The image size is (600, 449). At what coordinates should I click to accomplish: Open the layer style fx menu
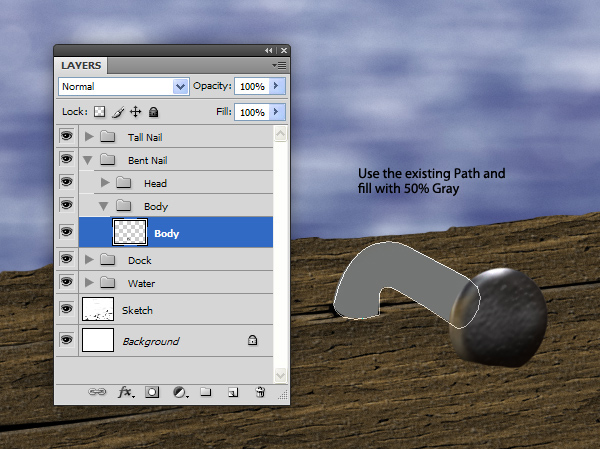coord(126,392)
